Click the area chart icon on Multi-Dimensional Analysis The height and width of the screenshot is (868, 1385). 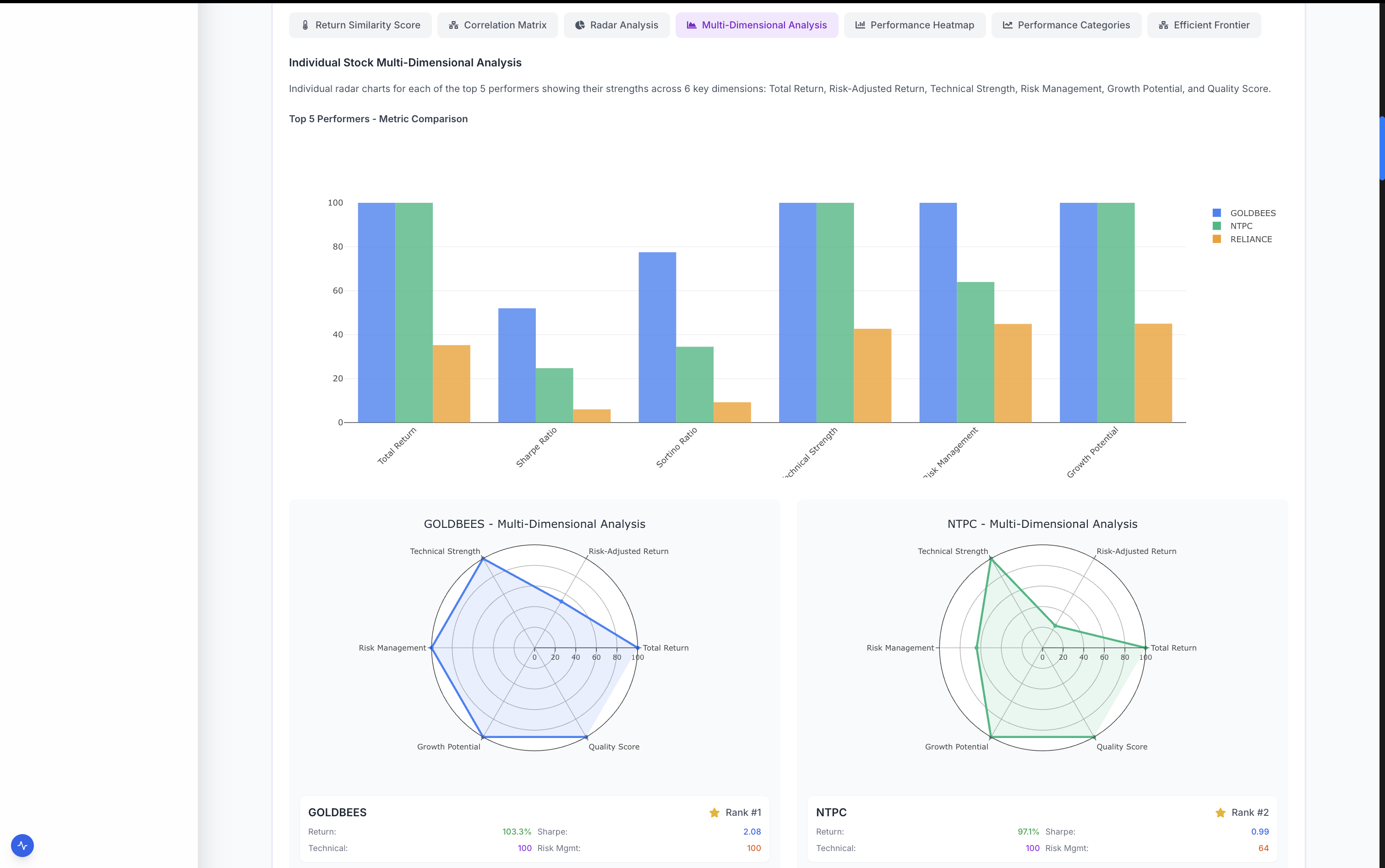tap(691, 25)
